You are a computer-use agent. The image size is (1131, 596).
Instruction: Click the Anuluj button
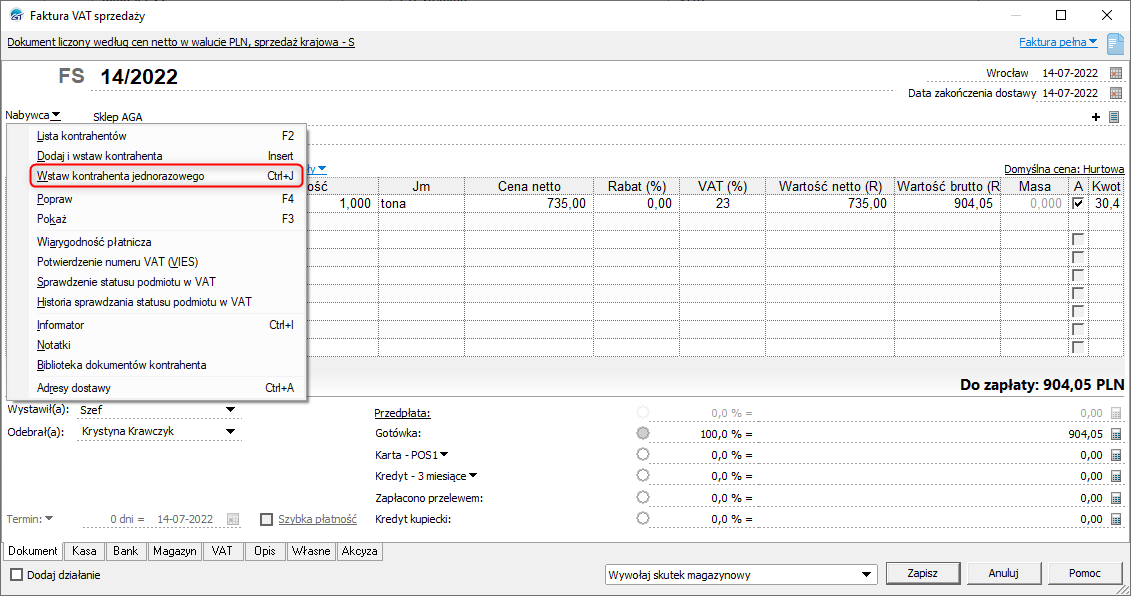click(x=1003, y=574)
